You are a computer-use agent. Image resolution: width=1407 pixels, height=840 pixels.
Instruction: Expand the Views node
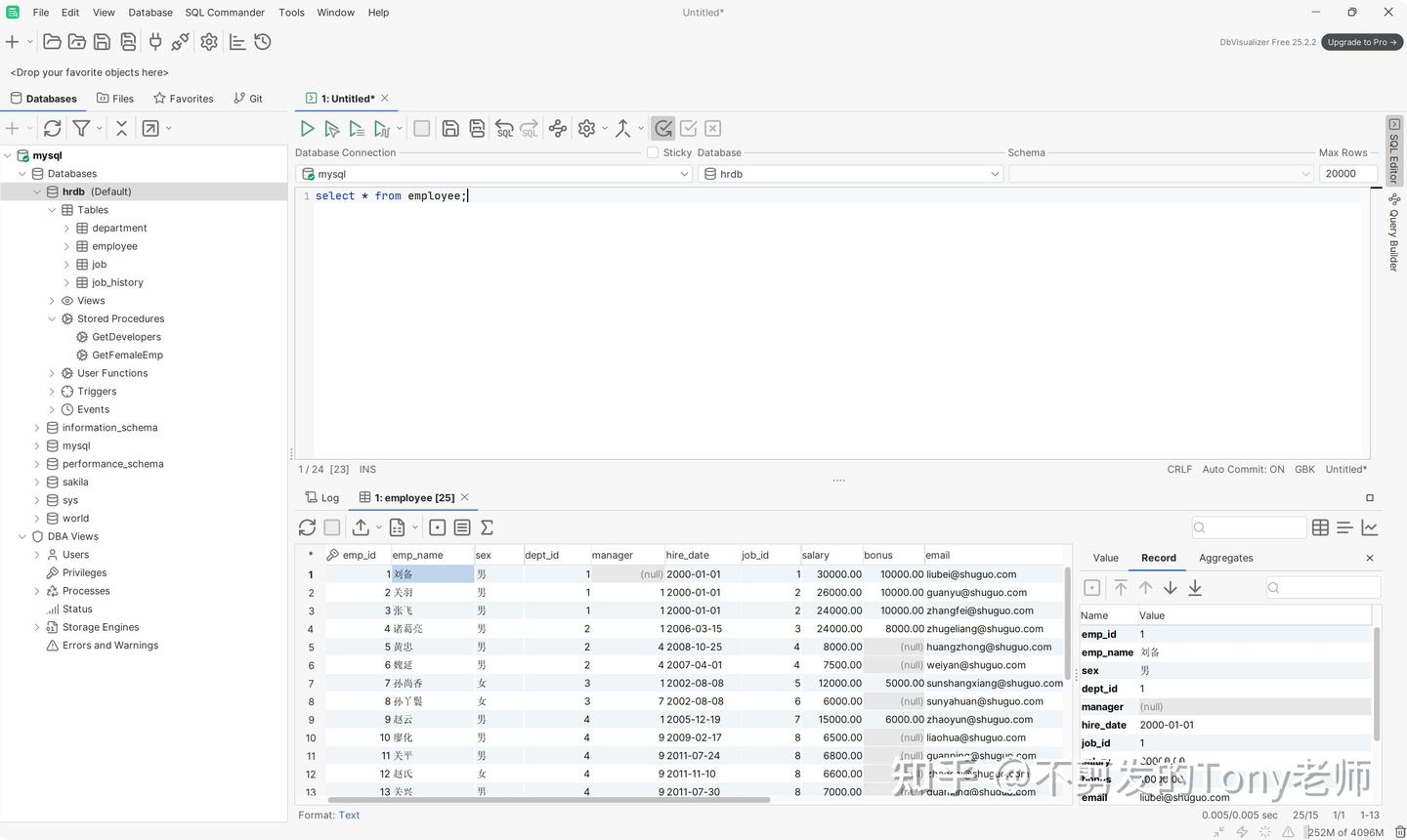(x=52, y=301)
